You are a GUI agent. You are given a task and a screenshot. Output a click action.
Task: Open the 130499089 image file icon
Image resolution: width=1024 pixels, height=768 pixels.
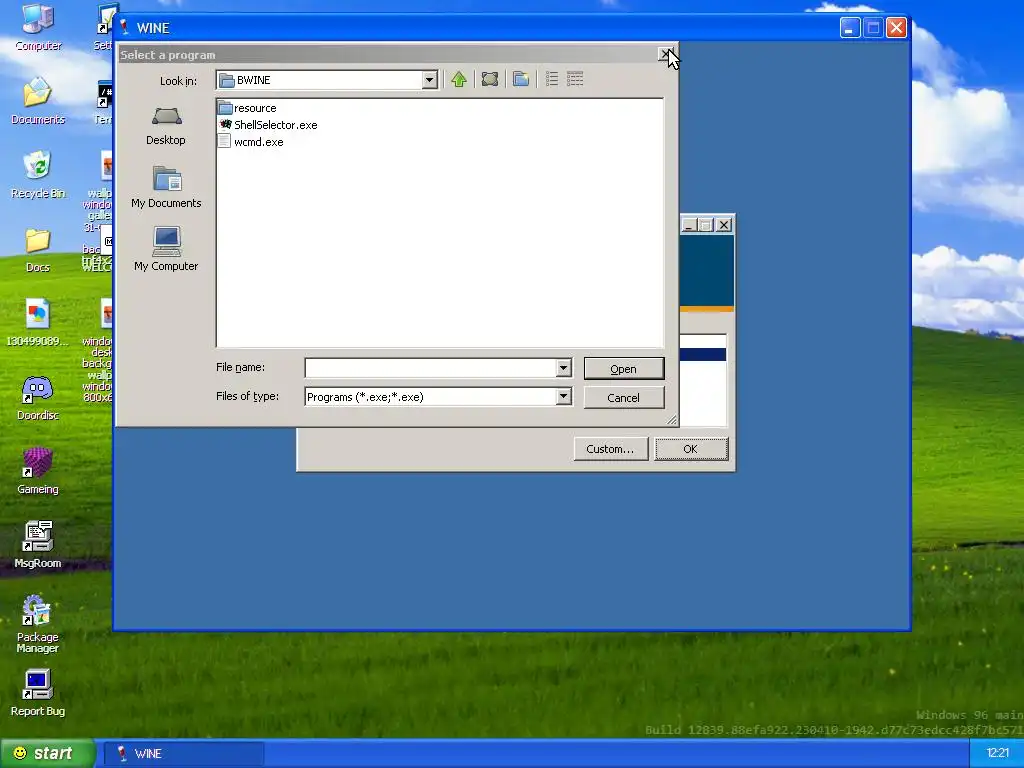37,323
